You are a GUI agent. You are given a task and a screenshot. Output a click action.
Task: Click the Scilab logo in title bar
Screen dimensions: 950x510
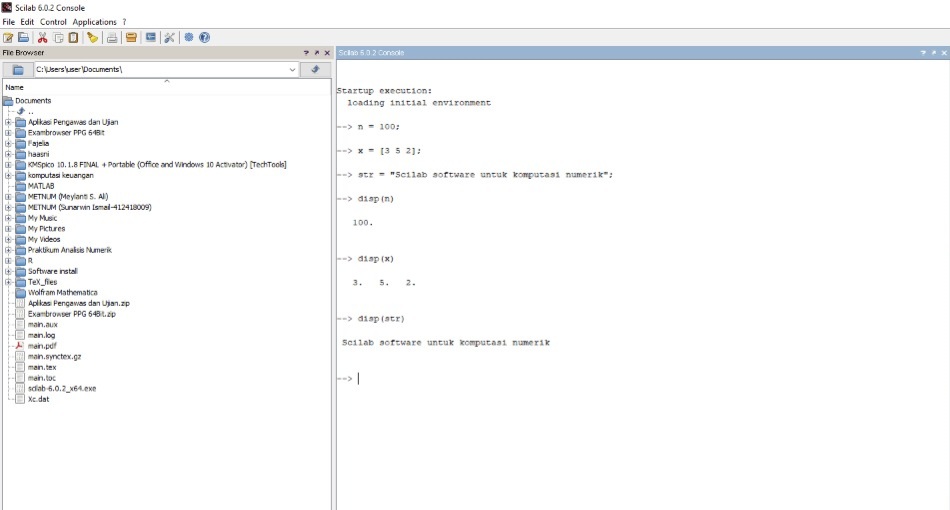coord(7,7)
